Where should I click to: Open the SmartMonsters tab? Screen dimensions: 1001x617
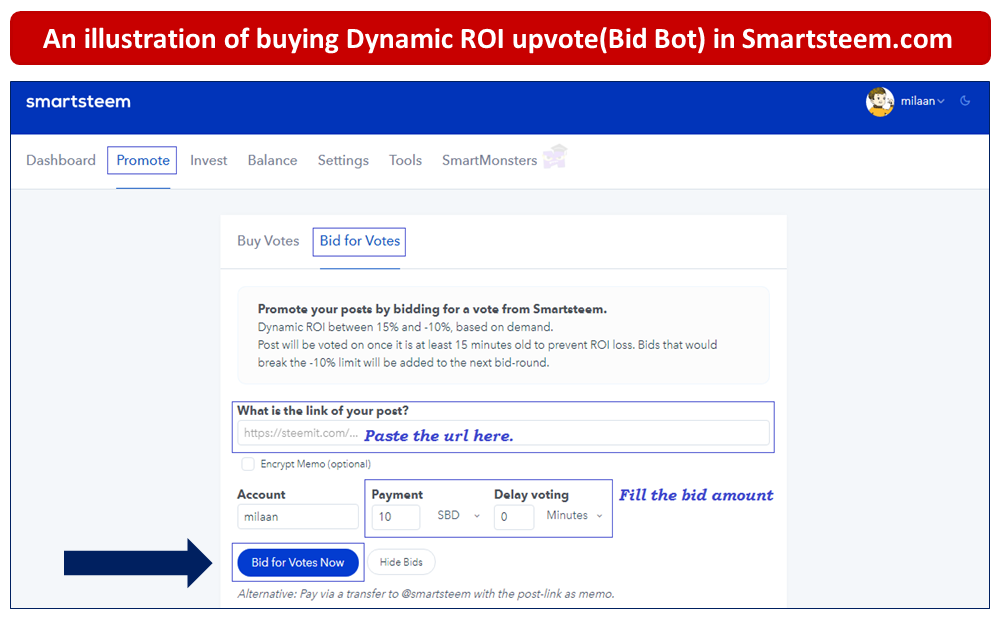(x=489, y=160)
